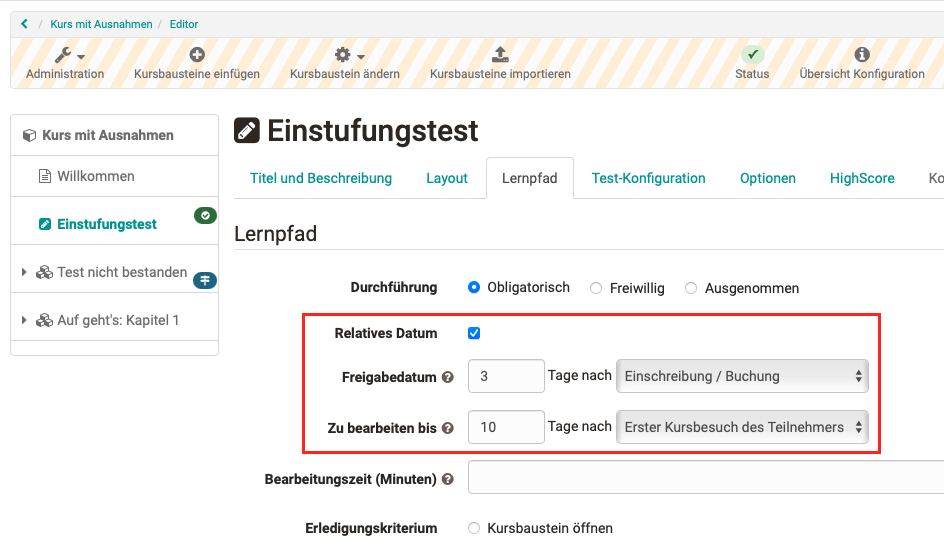This screenshot has width=944, height=545.
Task: Select the Ausgenommen radio option
Action: point(691,288)
